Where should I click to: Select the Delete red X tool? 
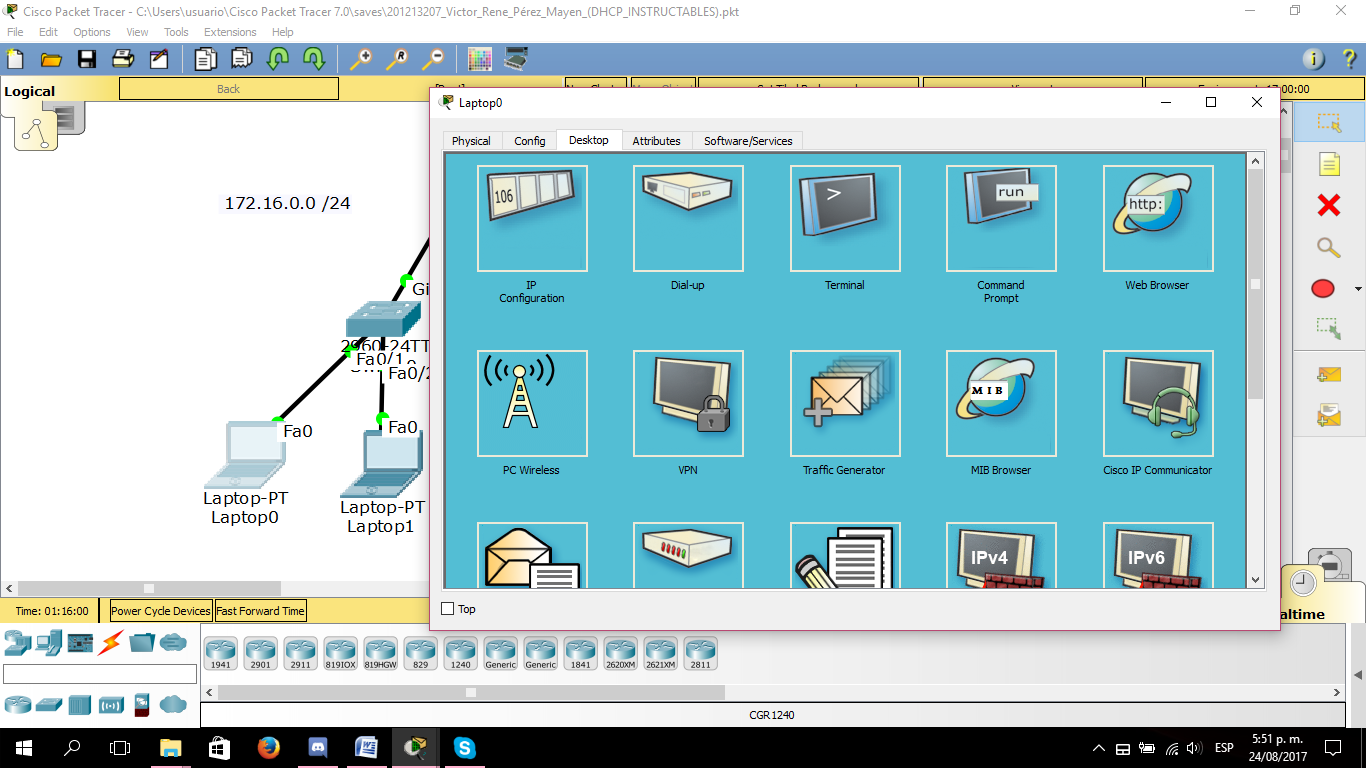click(1329, 206)
